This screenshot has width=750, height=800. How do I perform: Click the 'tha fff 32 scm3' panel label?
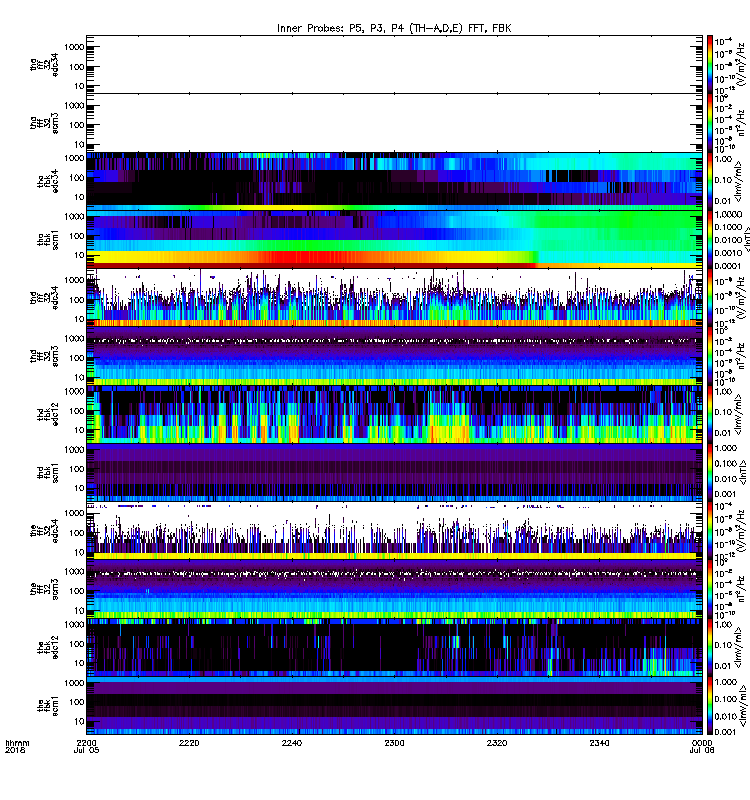(44, 123)
